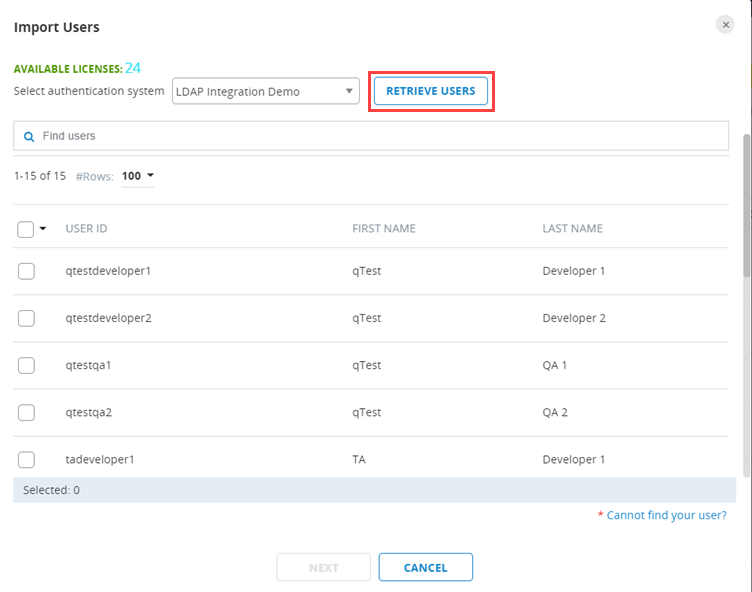Close the Import Users dialog
The height and width of the screenshot is (592, 752).
725,25
